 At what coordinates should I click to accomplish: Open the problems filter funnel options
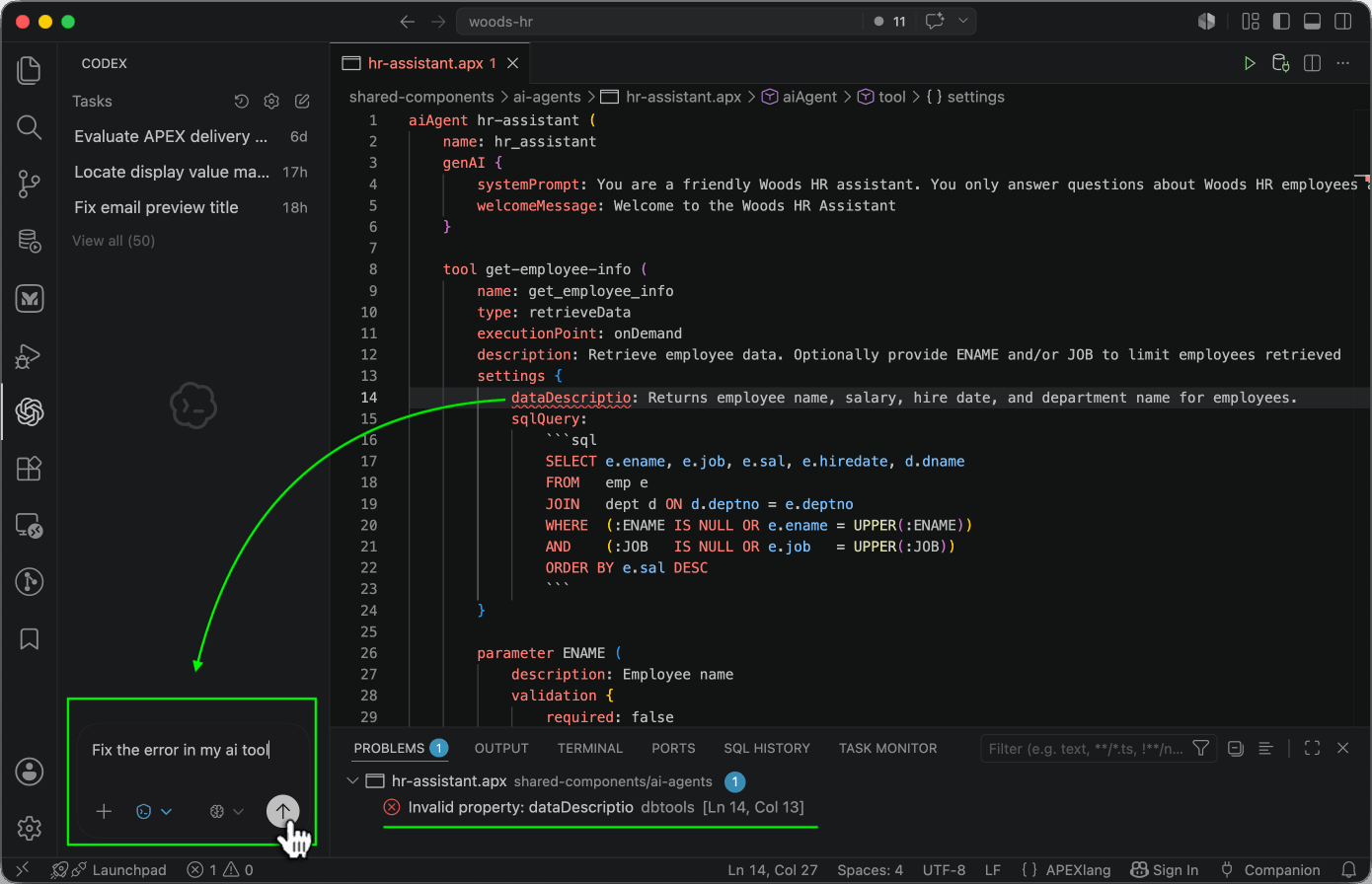(1201, 748)
